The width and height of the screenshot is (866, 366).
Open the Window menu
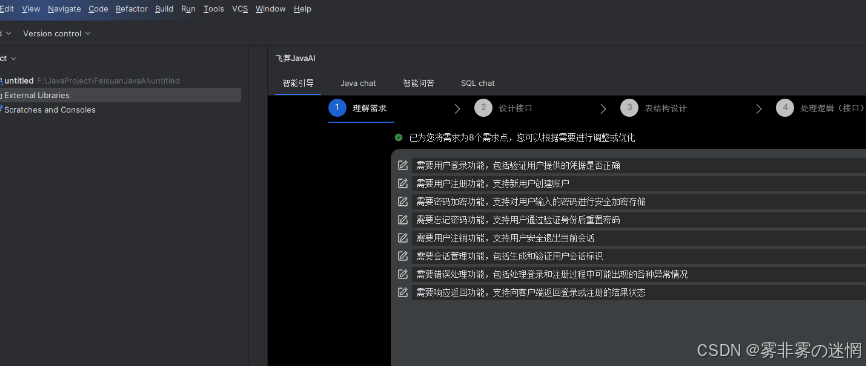pyautogui.click(x=271, y=9)
